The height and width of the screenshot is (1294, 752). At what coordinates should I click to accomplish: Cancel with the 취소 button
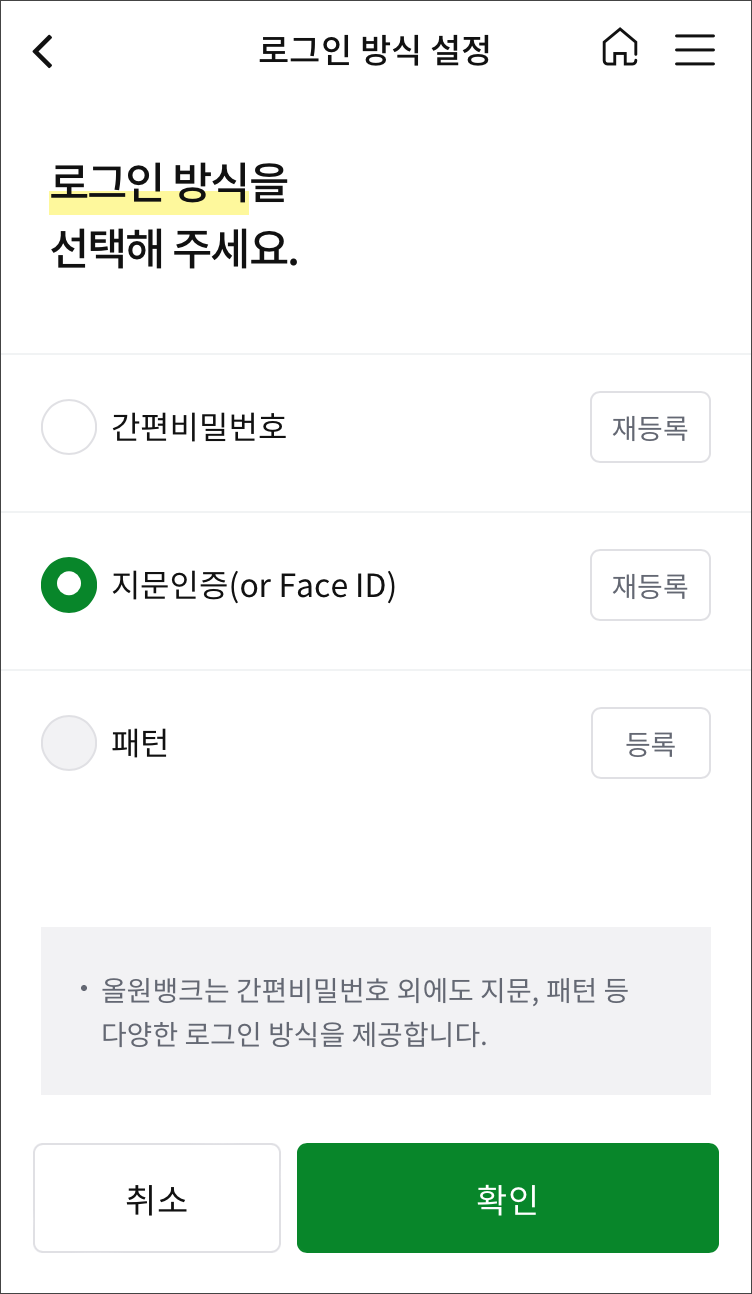[157, 1198]
